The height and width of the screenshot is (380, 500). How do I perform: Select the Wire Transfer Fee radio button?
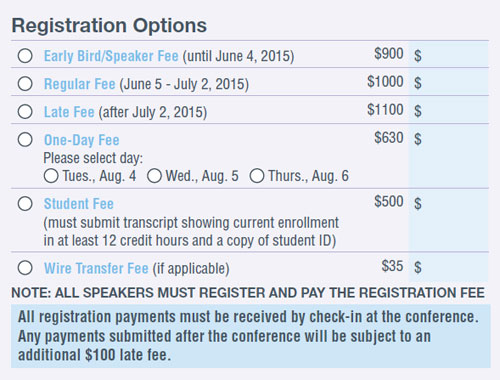[x=25, y=268]
